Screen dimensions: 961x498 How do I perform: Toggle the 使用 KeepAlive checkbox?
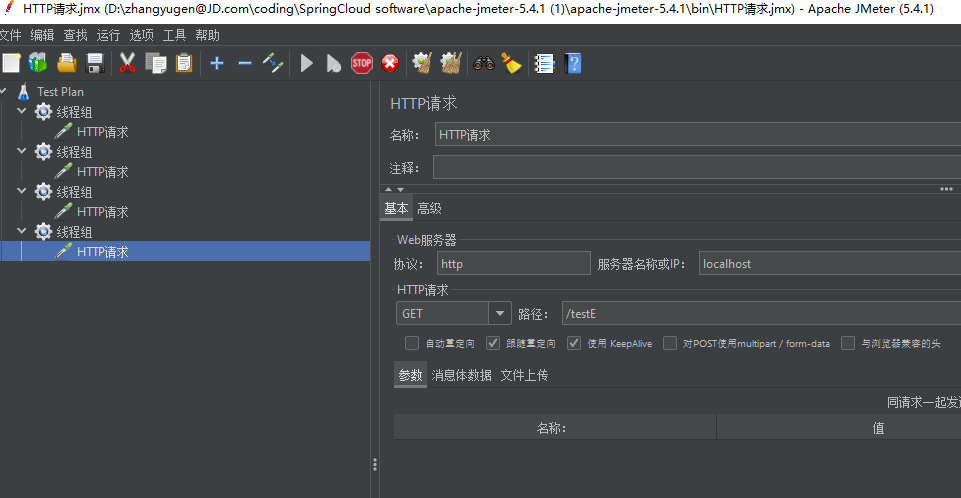click(574, 343)
